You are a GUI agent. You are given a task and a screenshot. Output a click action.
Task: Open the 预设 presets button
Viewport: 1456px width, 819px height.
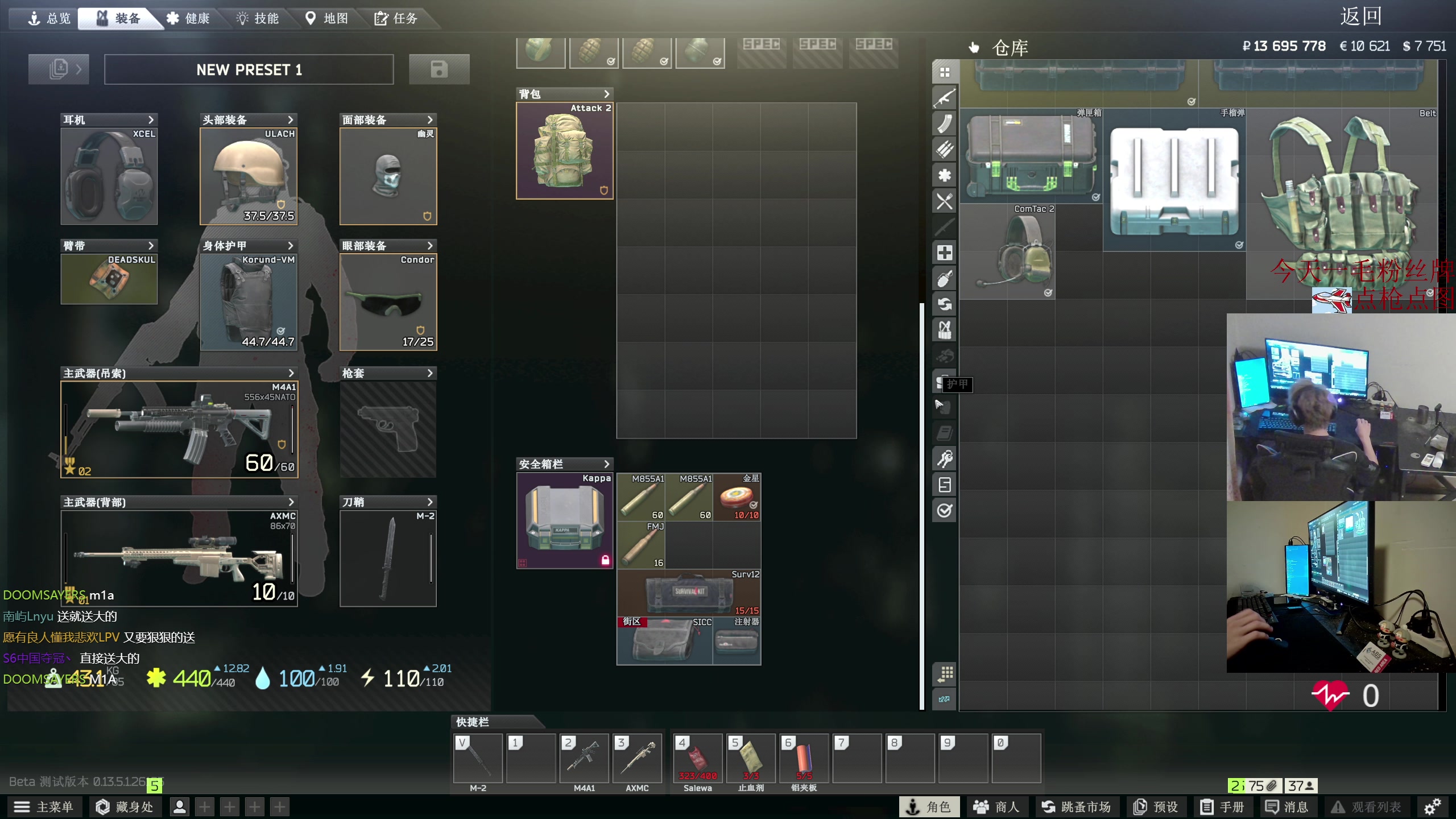[1156, 806]
